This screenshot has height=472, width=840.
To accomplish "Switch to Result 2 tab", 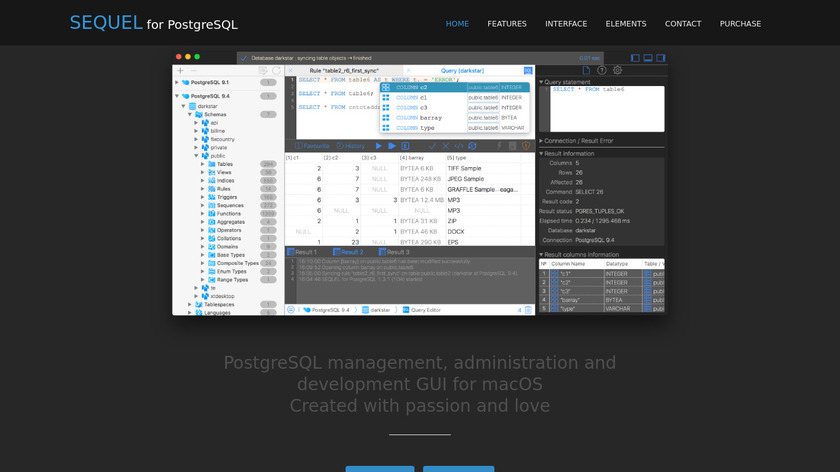I will pyautogui.click(x=348, y=252).
